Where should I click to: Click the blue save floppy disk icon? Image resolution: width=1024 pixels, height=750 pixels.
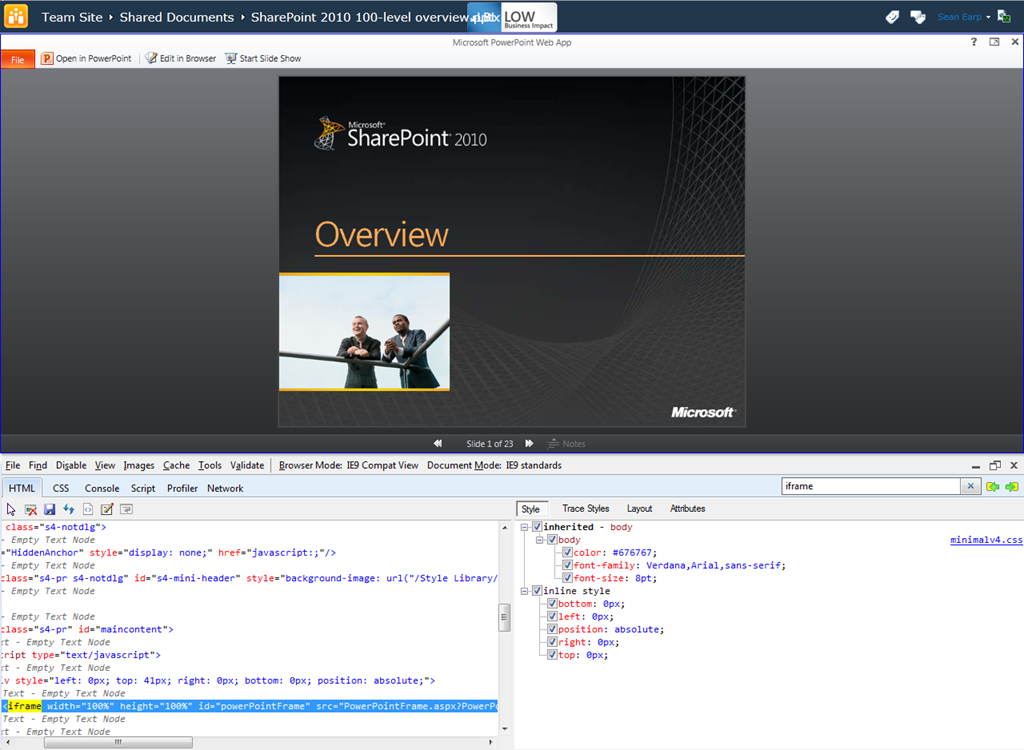click(49, 509)
